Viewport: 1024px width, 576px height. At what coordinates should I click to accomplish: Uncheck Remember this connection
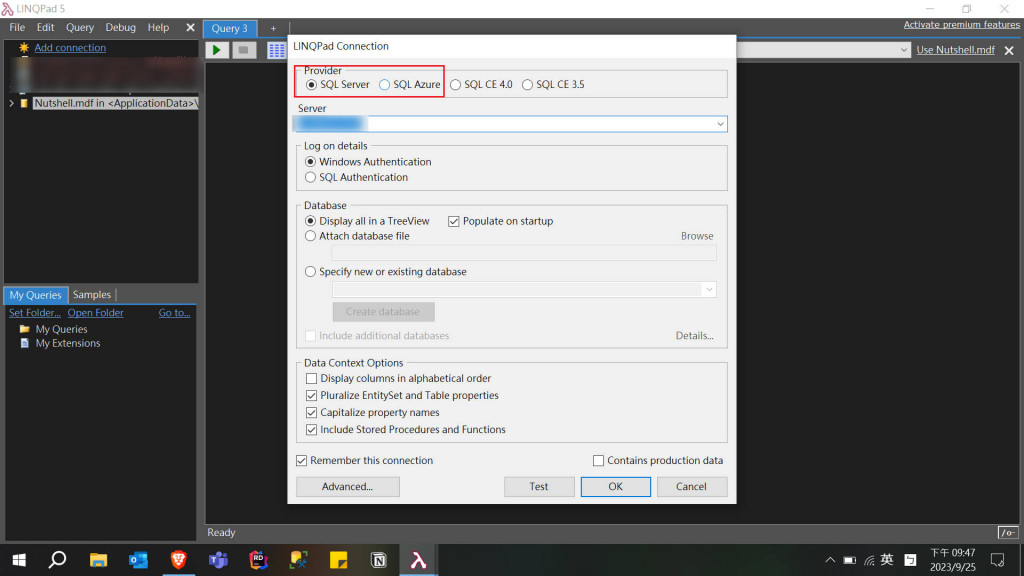pos(364,460)
